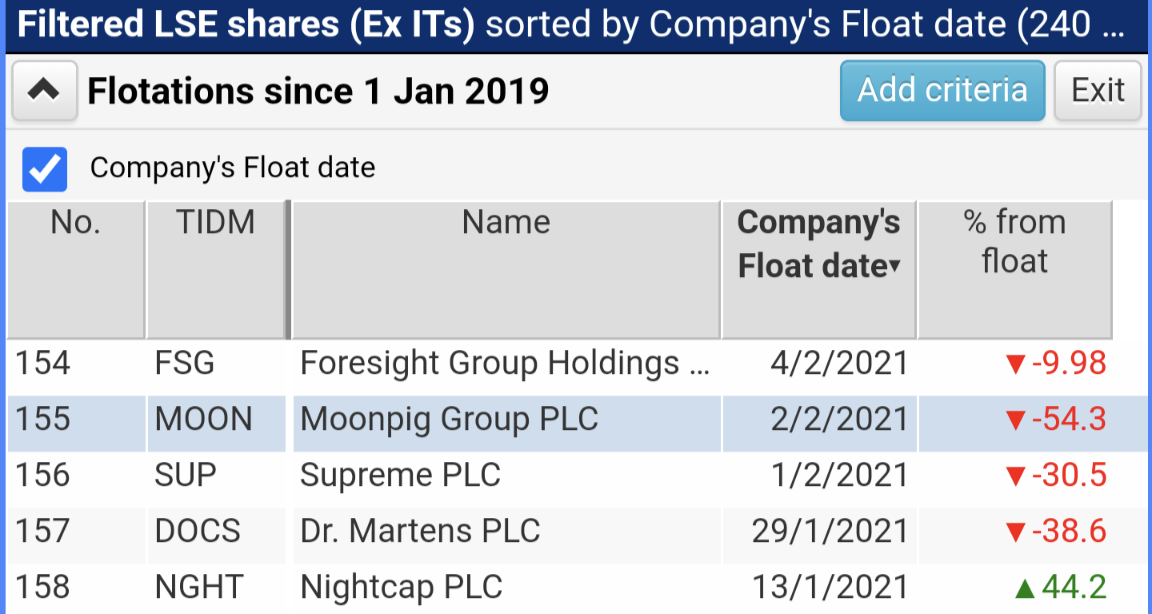
Task: Click the Exit button
Action: (x=1098, y=90)
